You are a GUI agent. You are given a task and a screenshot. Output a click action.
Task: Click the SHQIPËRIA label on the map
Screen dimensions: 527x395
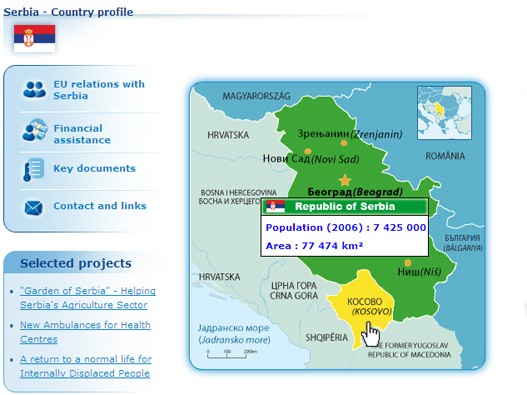[x=326, y=337]
